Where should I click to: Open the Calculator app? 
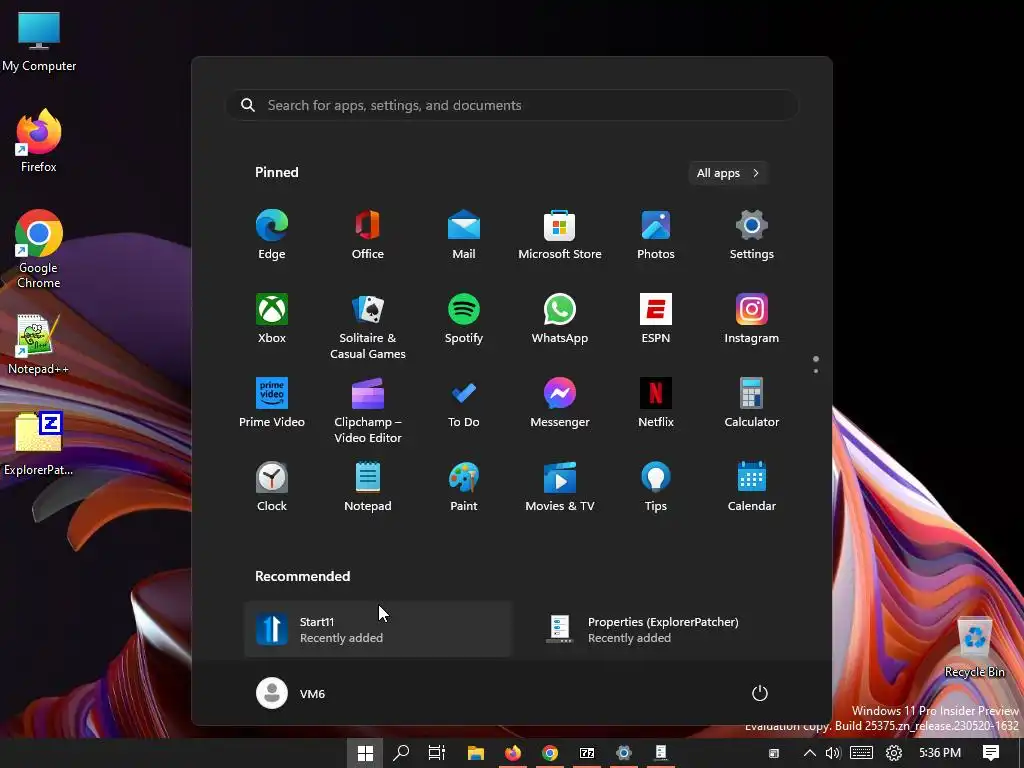pos(752,403)
